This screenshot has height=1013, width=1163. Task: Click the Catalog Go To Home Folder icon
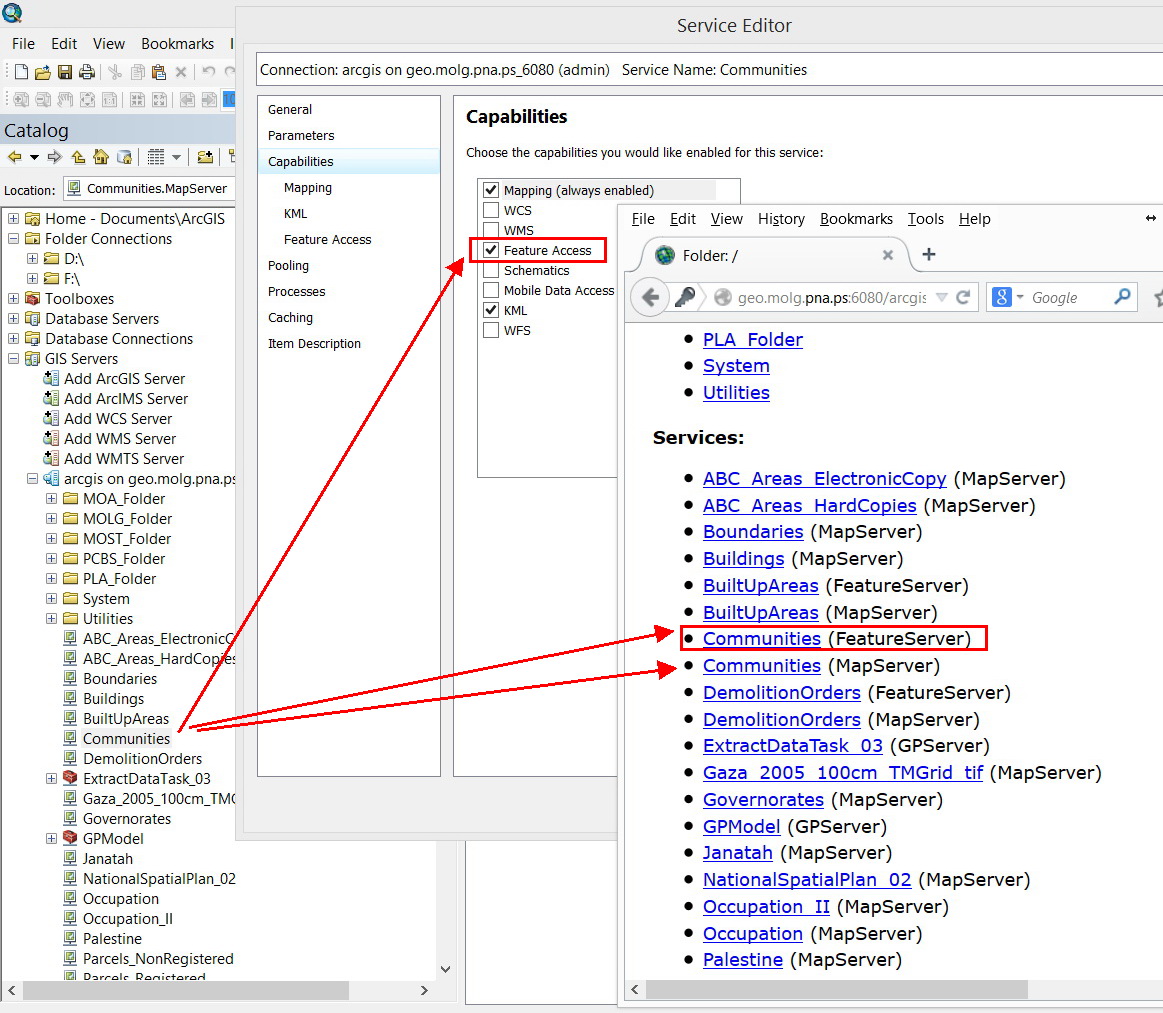click(101, 157)
